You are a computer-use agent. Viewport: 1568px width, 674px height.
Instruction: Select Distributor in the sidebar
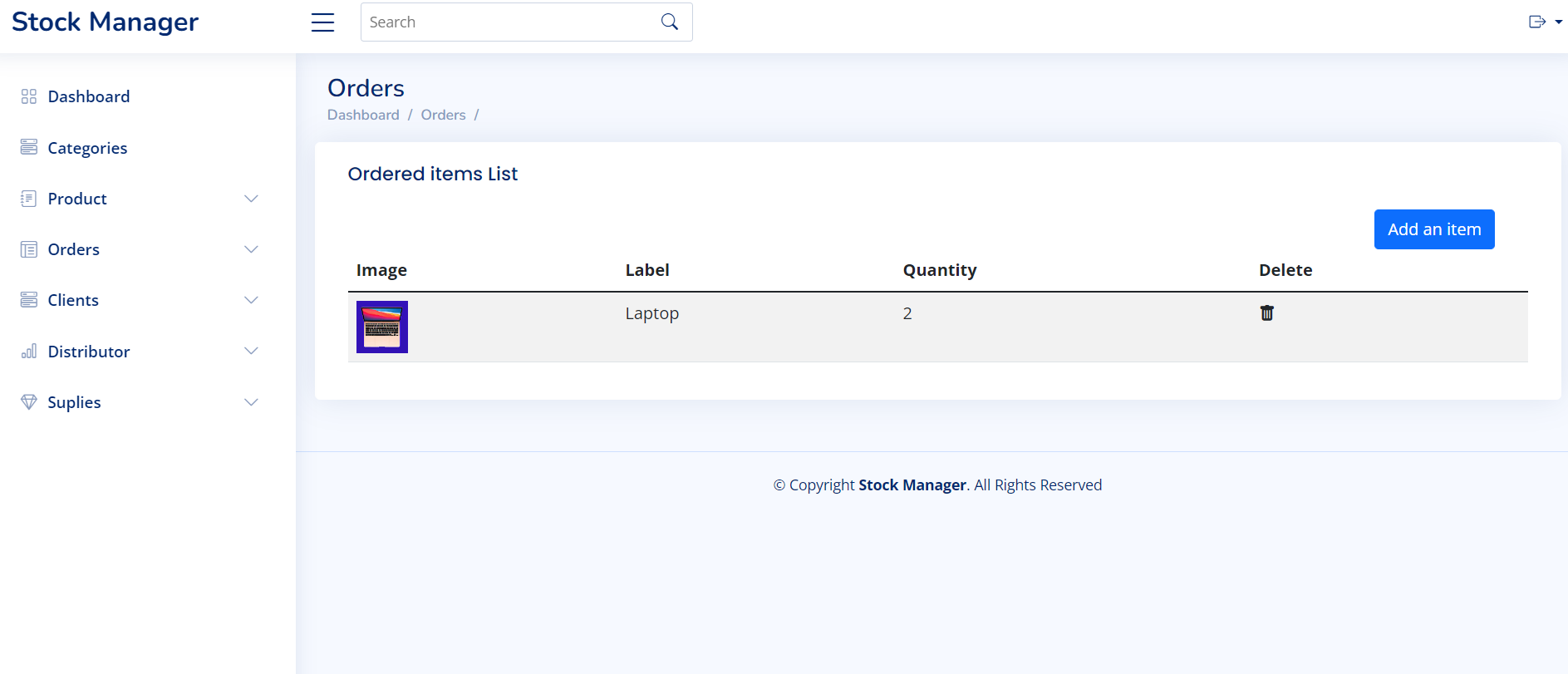[x=89, y=352]
